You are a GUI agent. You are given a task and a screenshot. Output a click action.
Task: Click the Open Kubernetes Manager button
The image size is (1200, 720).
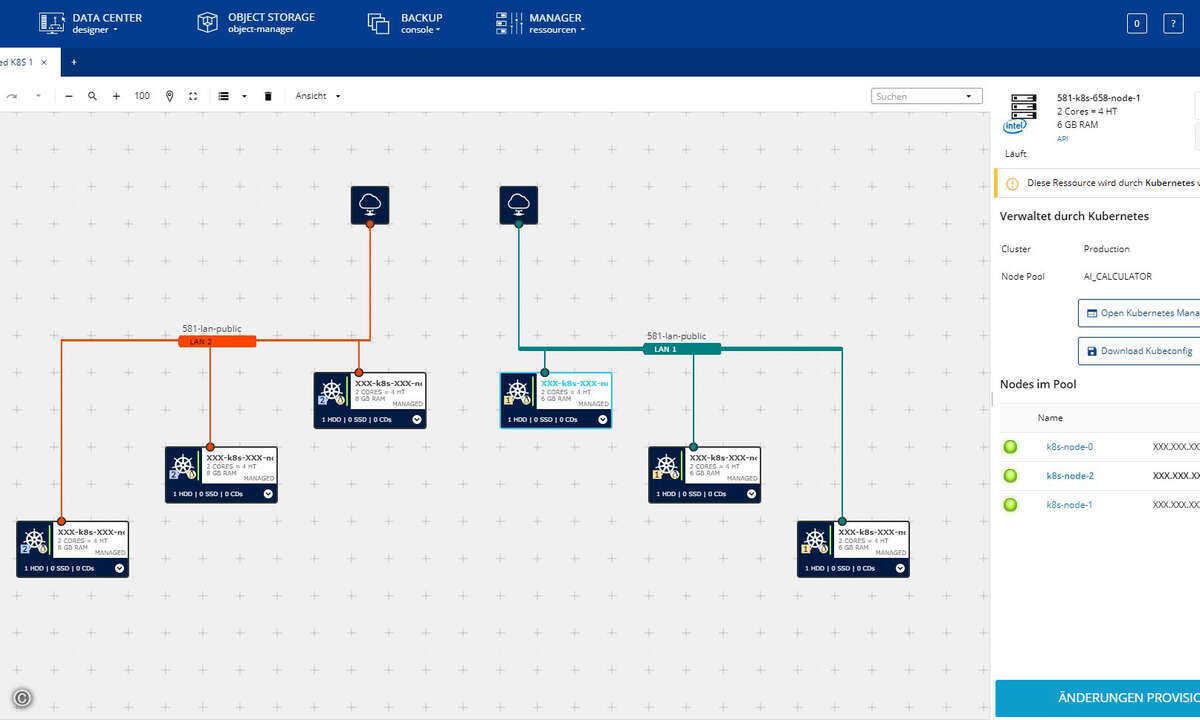click(1138, 313)
